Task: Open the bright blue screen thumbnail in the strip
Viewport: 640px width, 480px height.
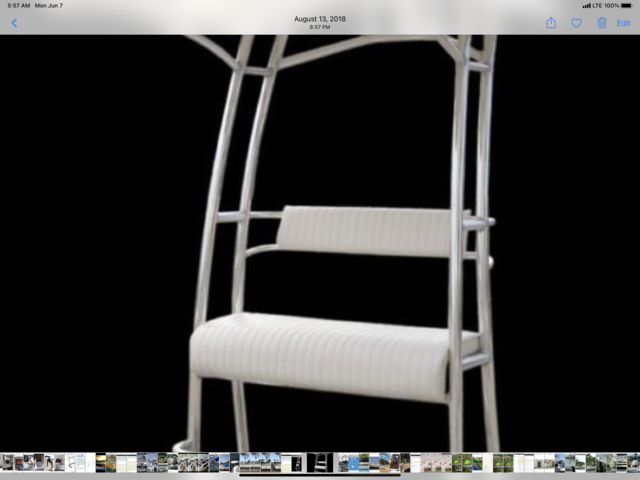Action: point(353,462)
